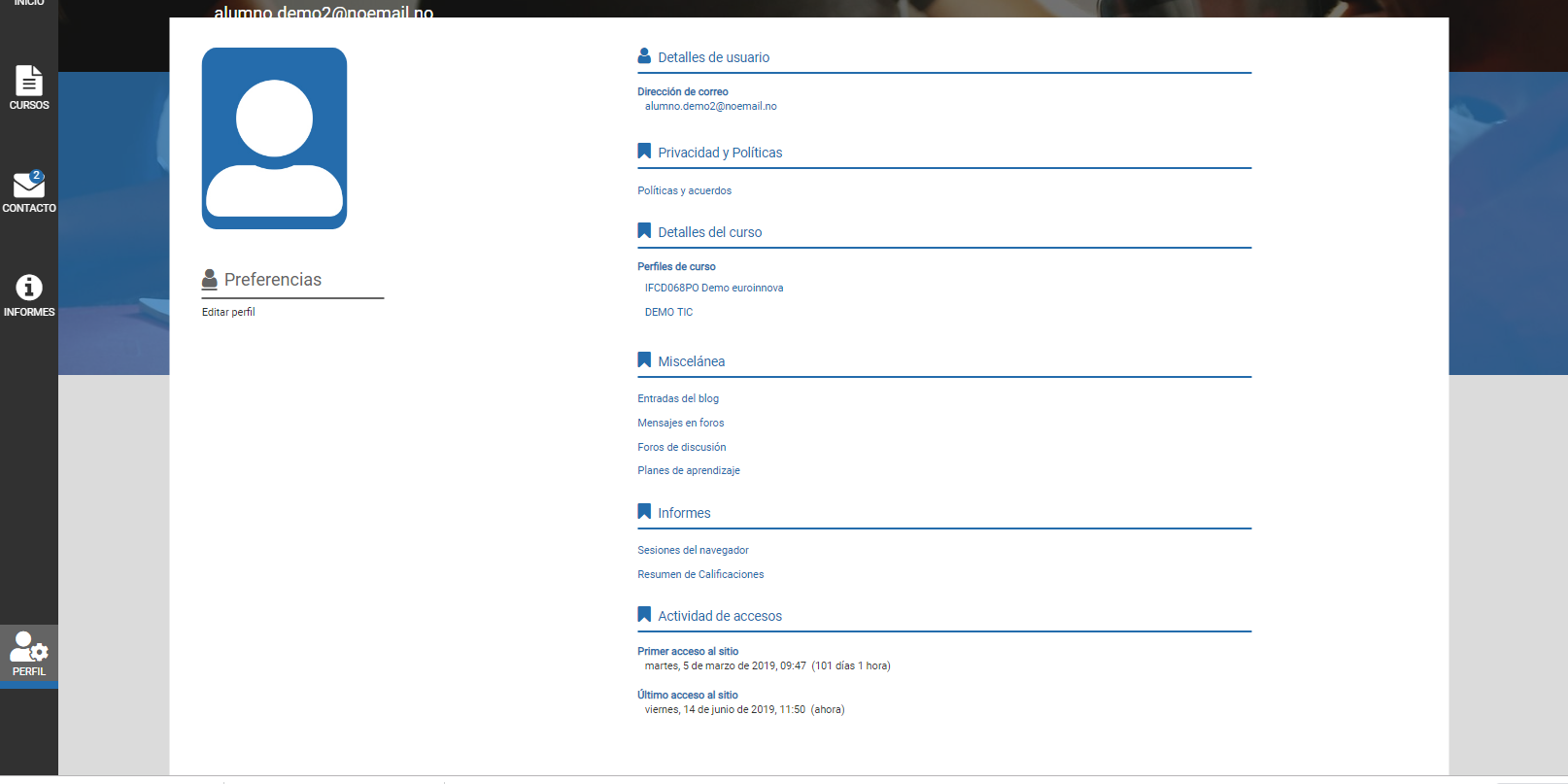Open Mensajes en foros link
The width and height of the screenshot is (1568, 784).
click(680, 424)
